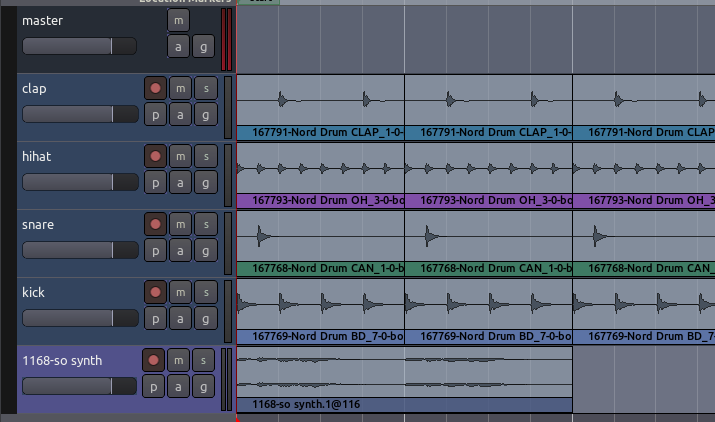This screenshot has height=422, width=715.
Task: Open kick track group button
Action: click(x=206, y=318)
